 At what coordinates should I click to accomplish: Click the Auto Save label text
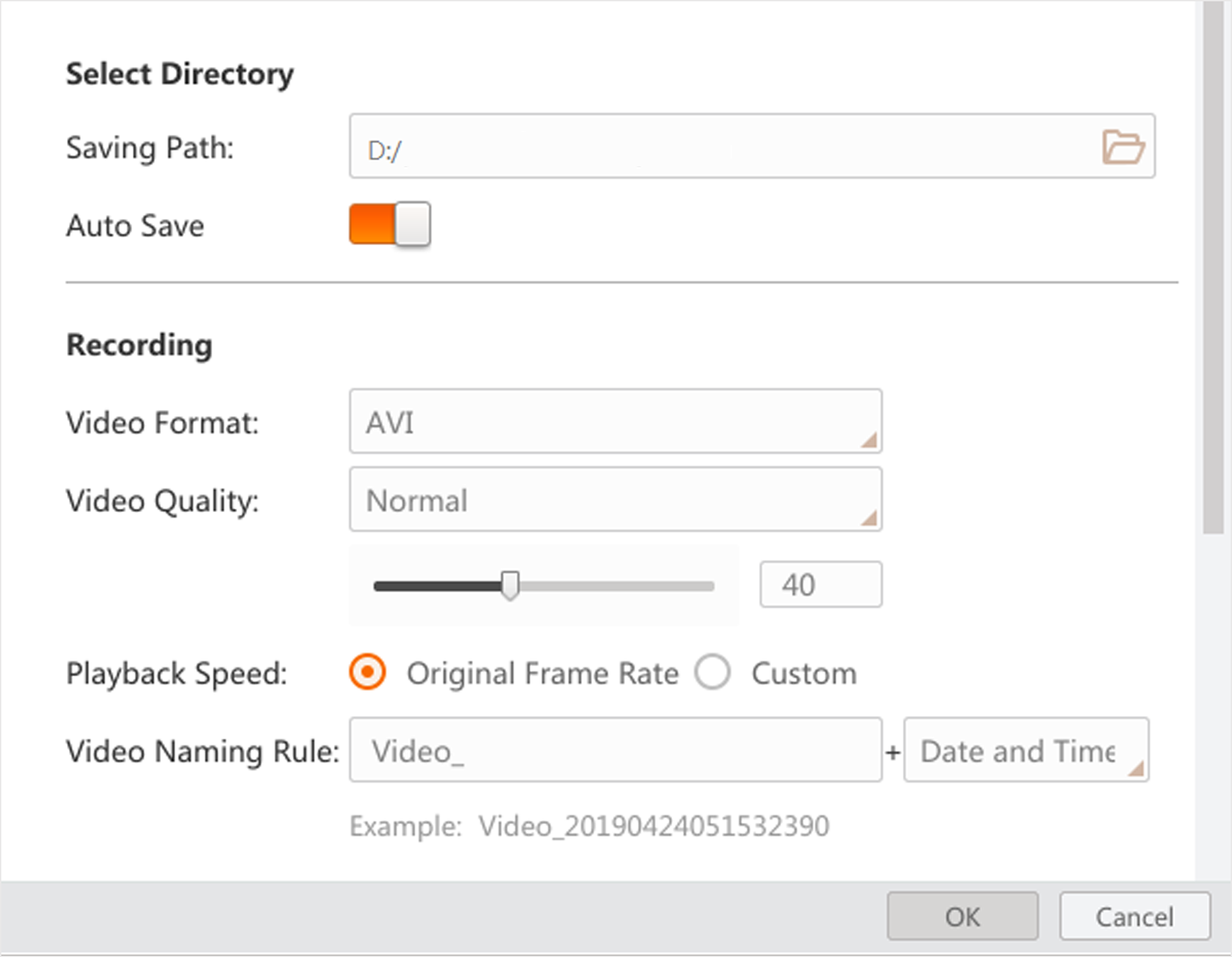pyautogui.click(x=135, y=226)
